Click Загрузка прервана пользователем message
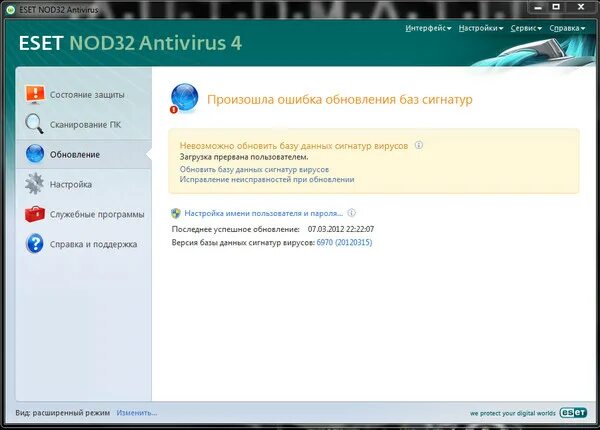 [x=244, y=157]
